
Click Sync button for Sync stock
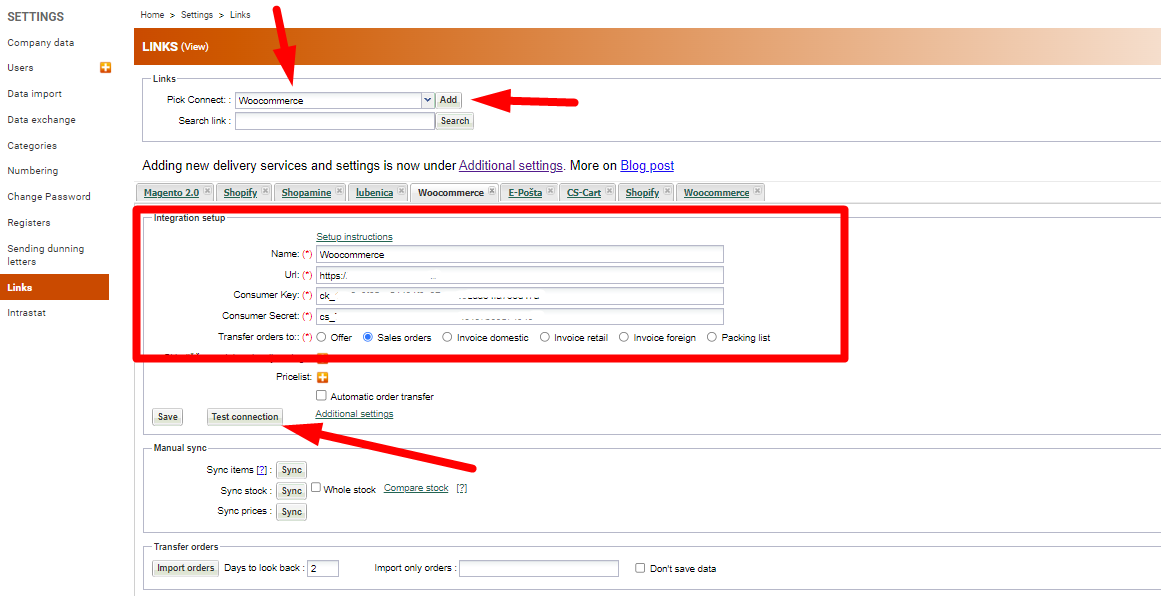click(x=292, y=491)
